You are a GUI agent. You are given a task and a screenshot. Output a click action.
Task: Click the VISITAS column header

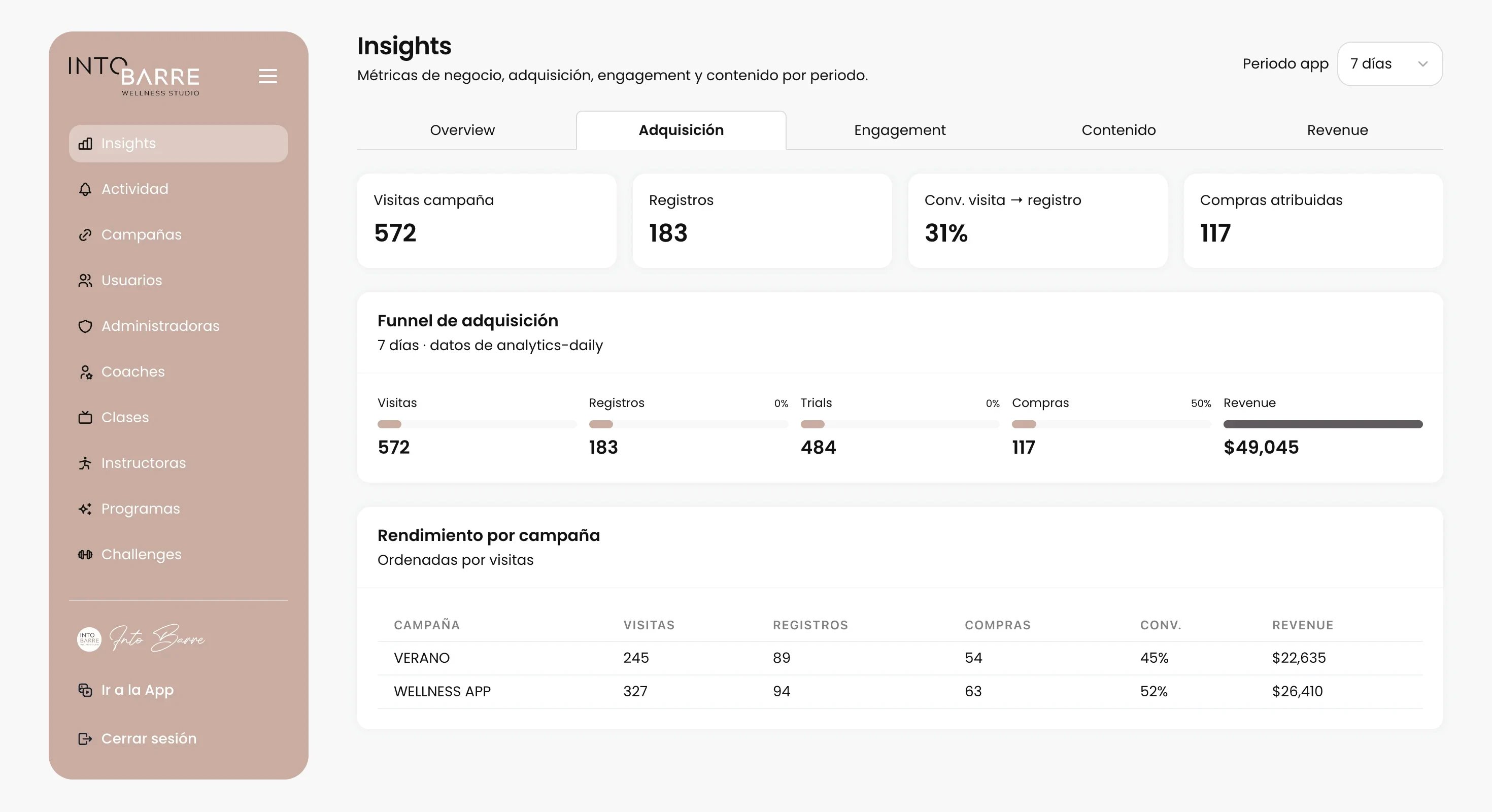(649, 626)
